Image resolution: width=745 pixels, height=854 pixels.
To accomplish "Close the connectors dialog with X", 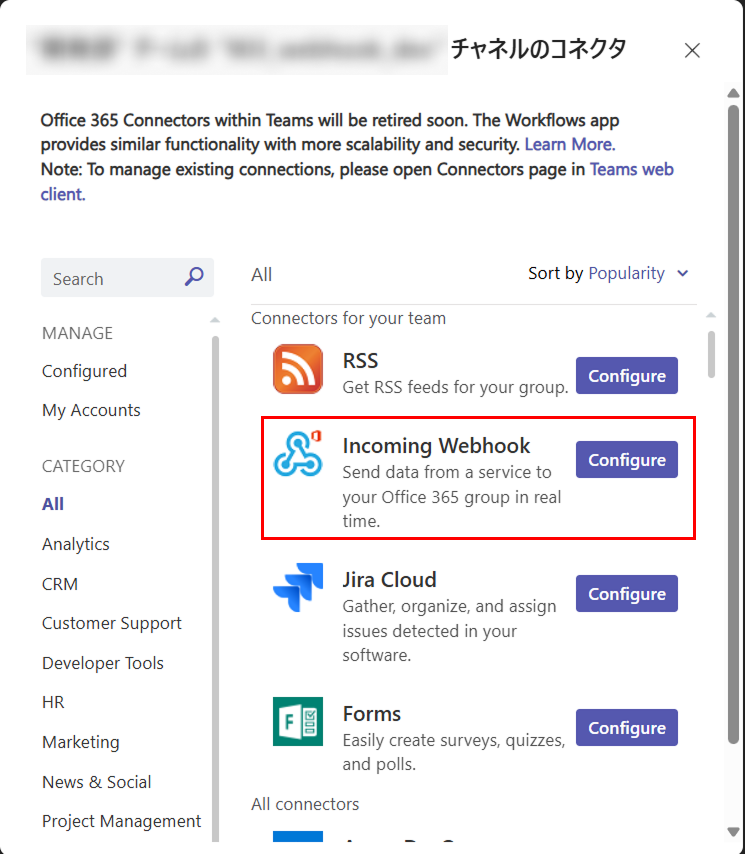I will coord(692,50).
